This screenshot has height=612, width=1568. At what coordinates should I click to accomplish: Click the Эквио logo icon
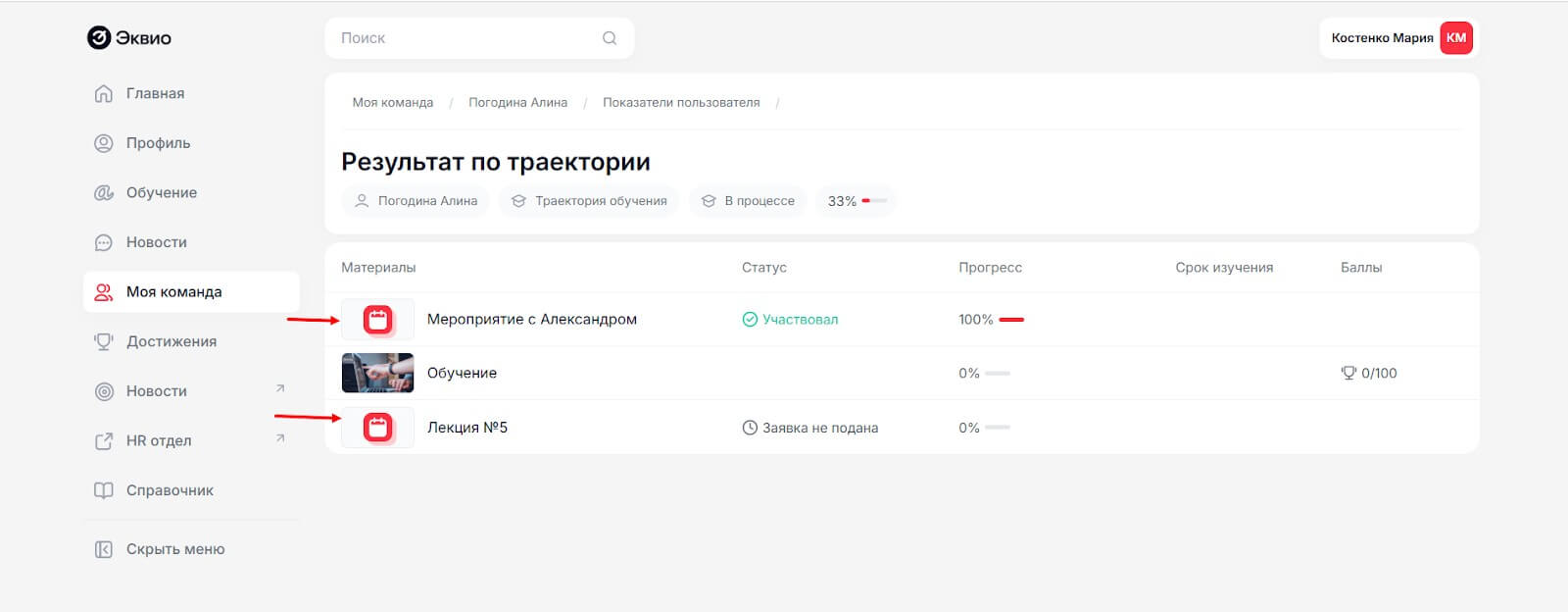click(99, 37)
